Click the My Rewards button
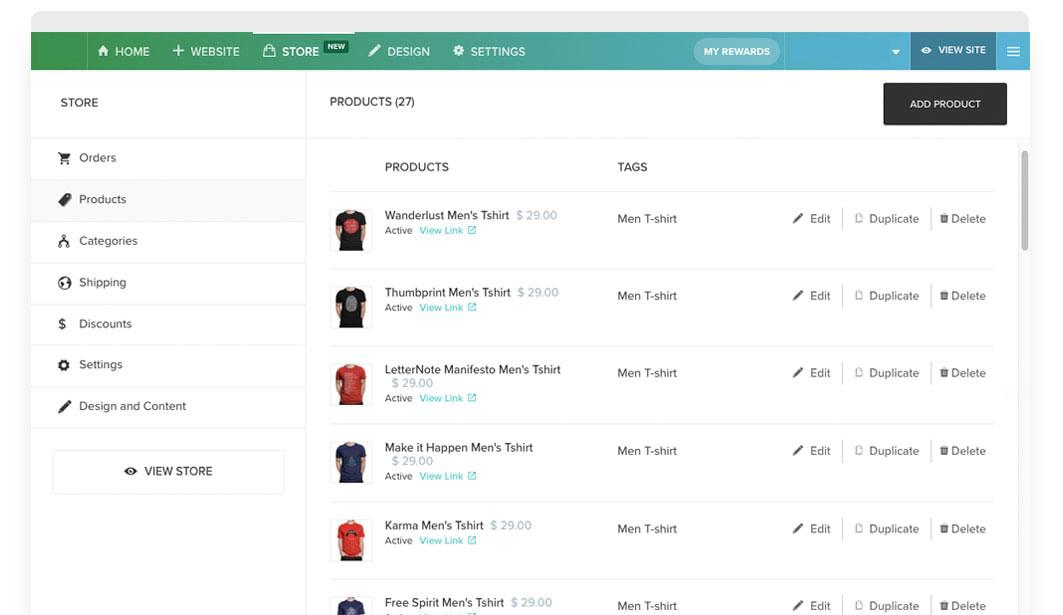1063x615 pixels. [x=736, y=52]
